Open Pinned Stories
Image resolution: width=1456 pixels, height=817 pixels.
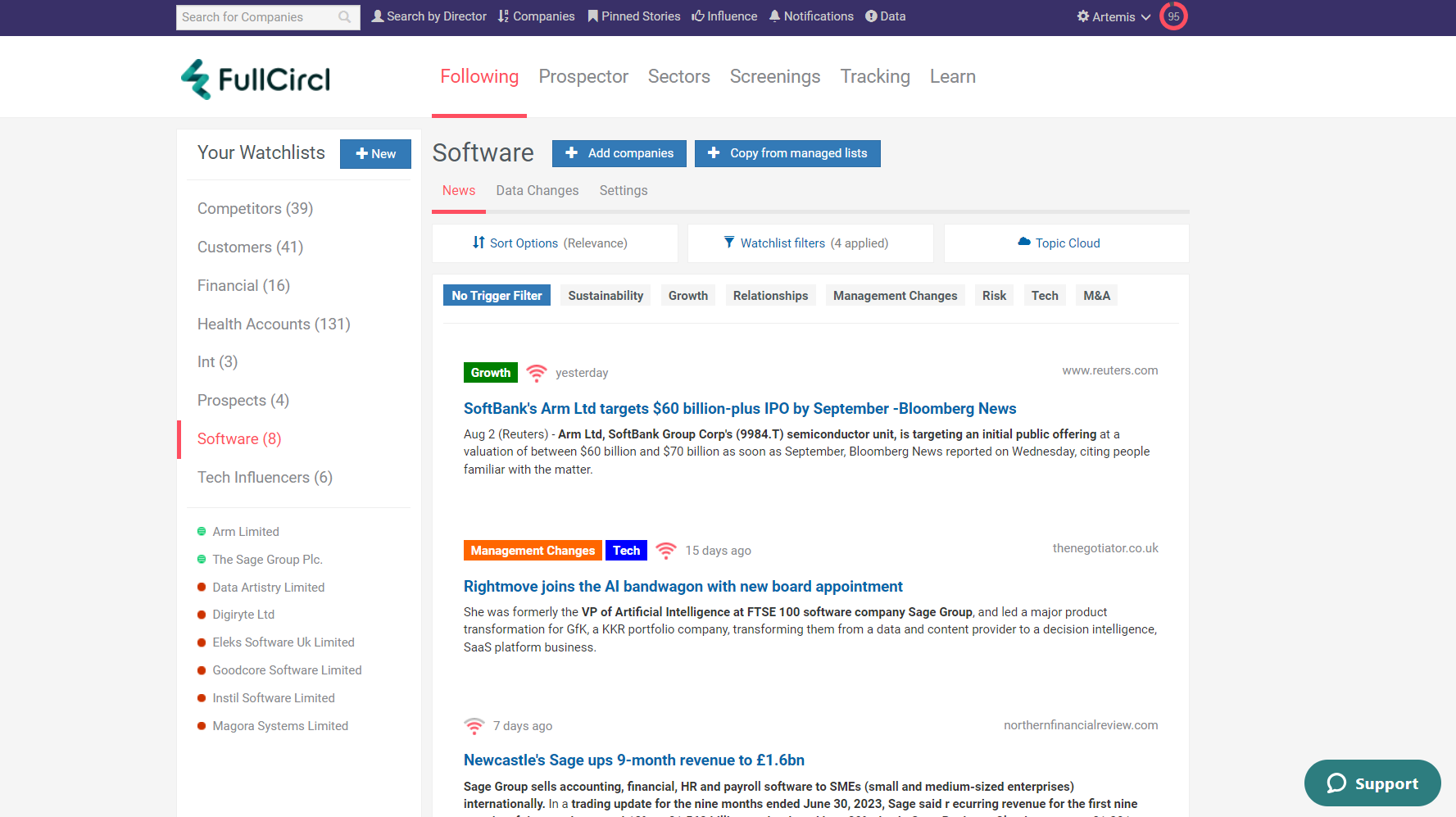[634, 16]
